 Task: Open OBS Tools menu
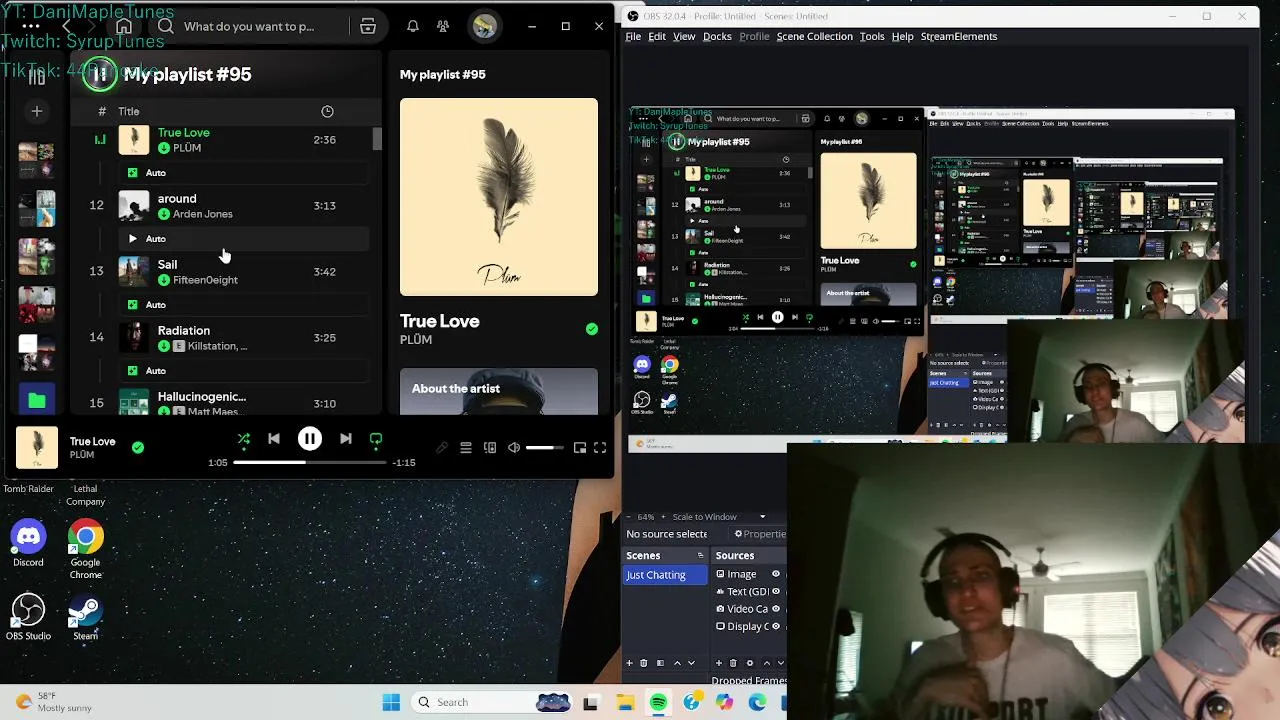click(x=872, y=36)
